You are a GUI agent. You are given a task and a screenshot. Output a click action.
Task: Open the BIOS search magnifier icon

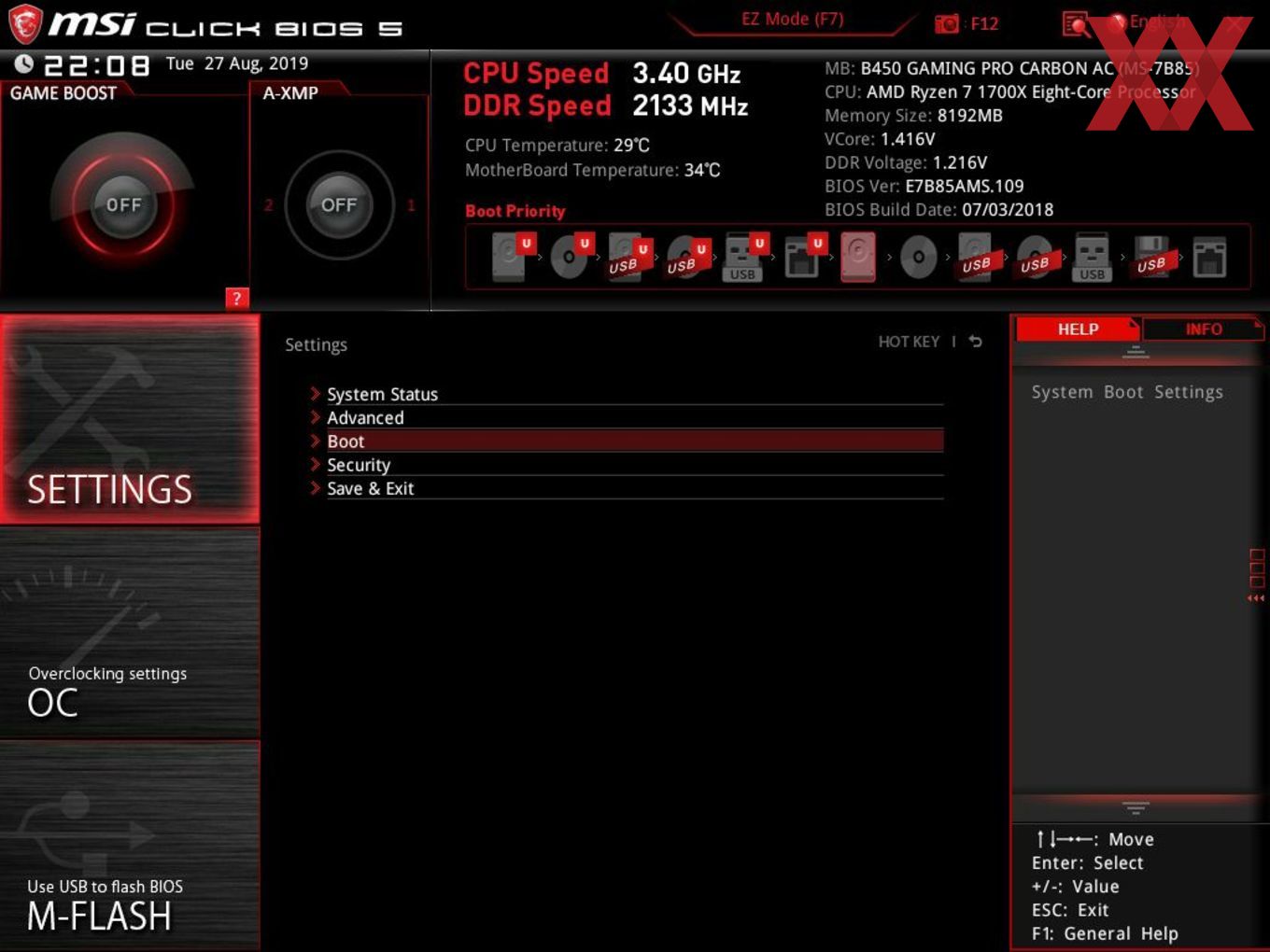pyautogui.click(x=1076, y=24)
